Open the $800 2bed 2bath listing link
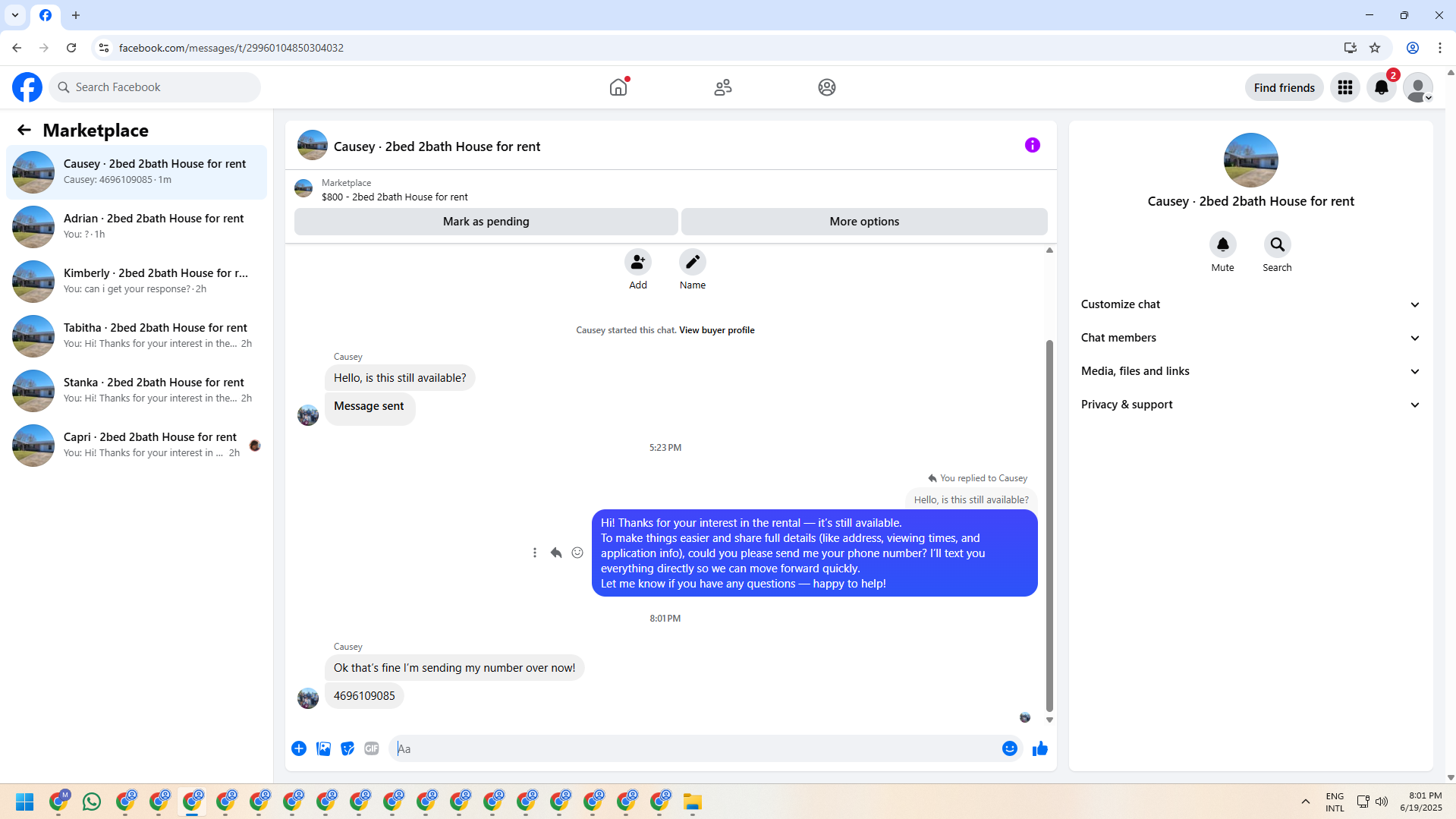The width and height of the screenshot is (1456, 819). (395, 197)
